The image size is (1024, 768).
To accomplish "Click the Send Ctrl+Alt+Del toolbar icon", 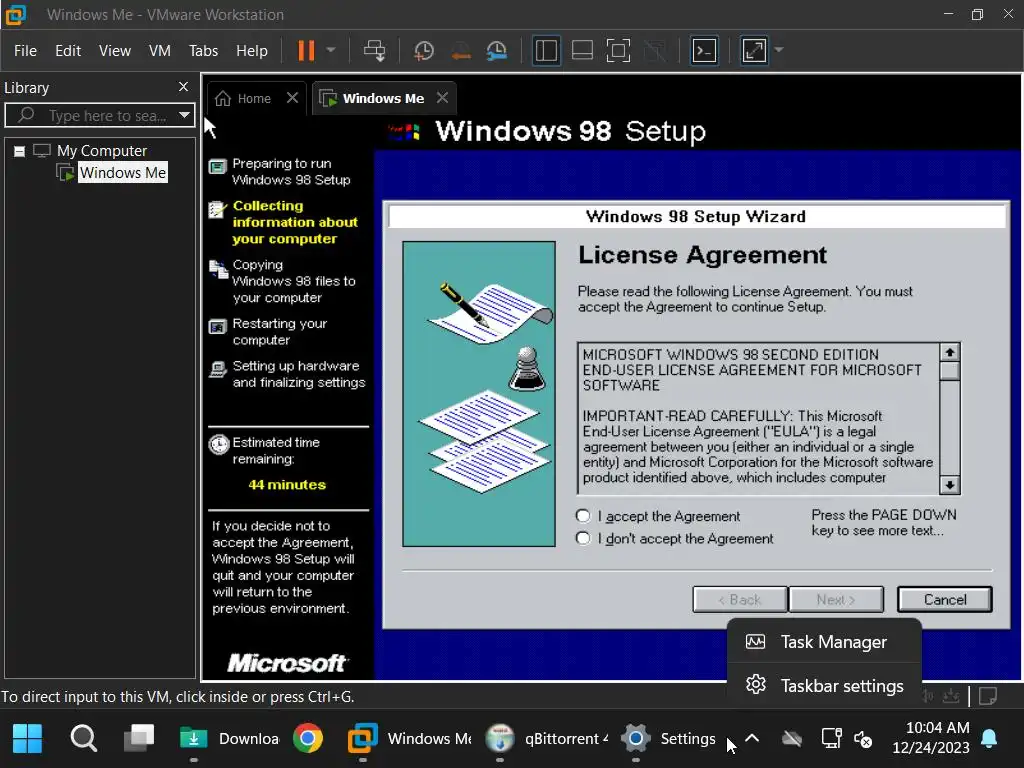I will (x=375, y=50).
